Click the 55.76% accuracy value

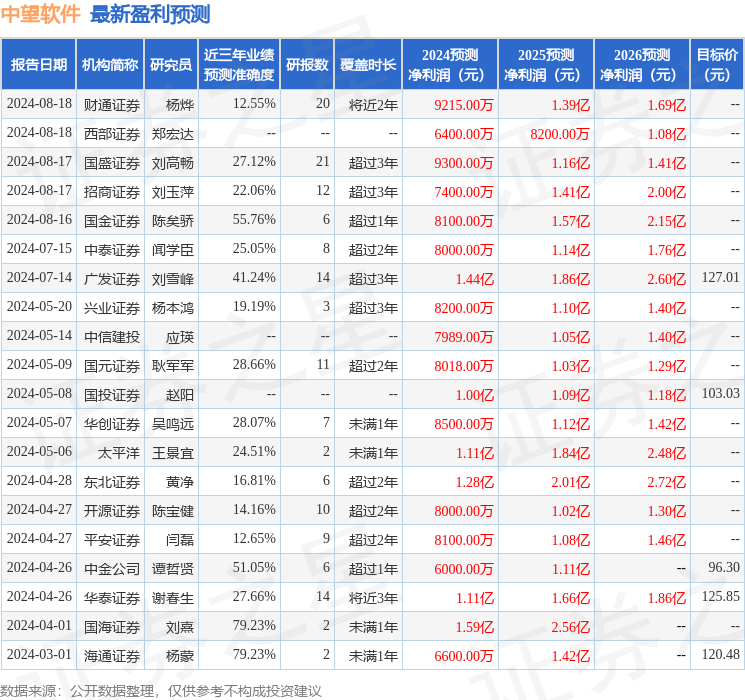[x=254, y=219]
